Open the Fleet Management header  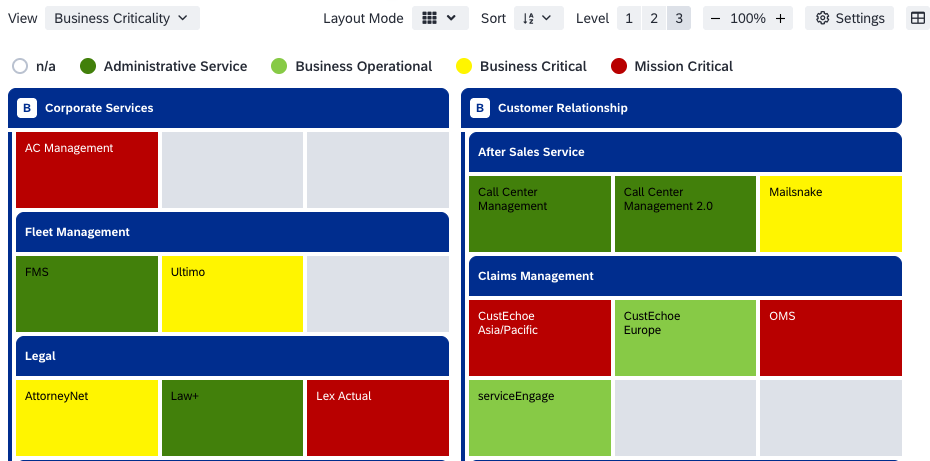232,232
